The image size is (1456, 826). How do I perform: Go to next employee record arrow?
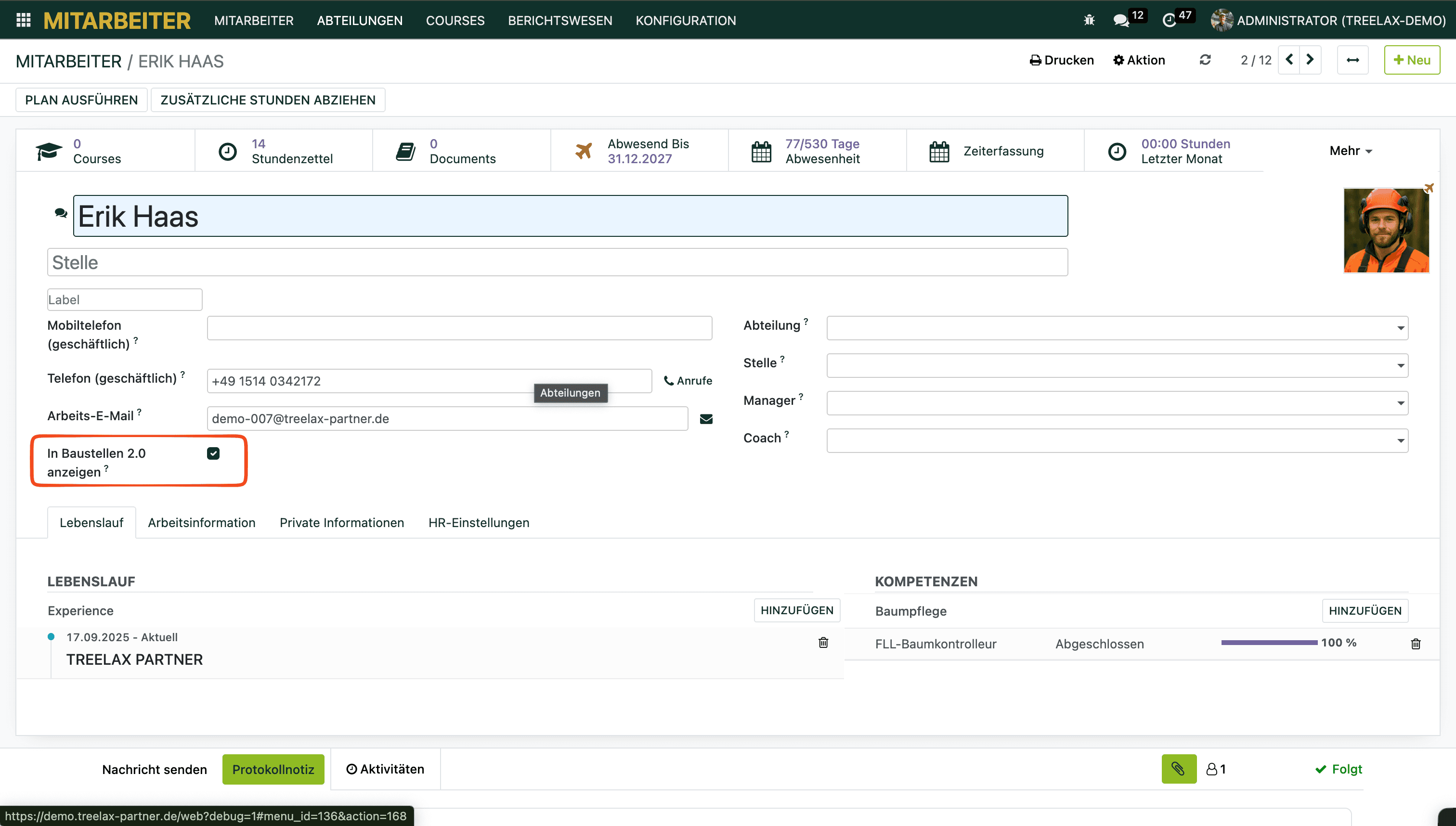click(1310, 60)
